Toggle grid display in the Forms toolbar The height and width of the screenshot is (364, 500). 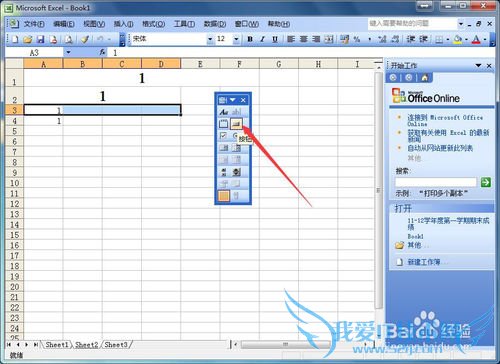click(x=224, y=196)
